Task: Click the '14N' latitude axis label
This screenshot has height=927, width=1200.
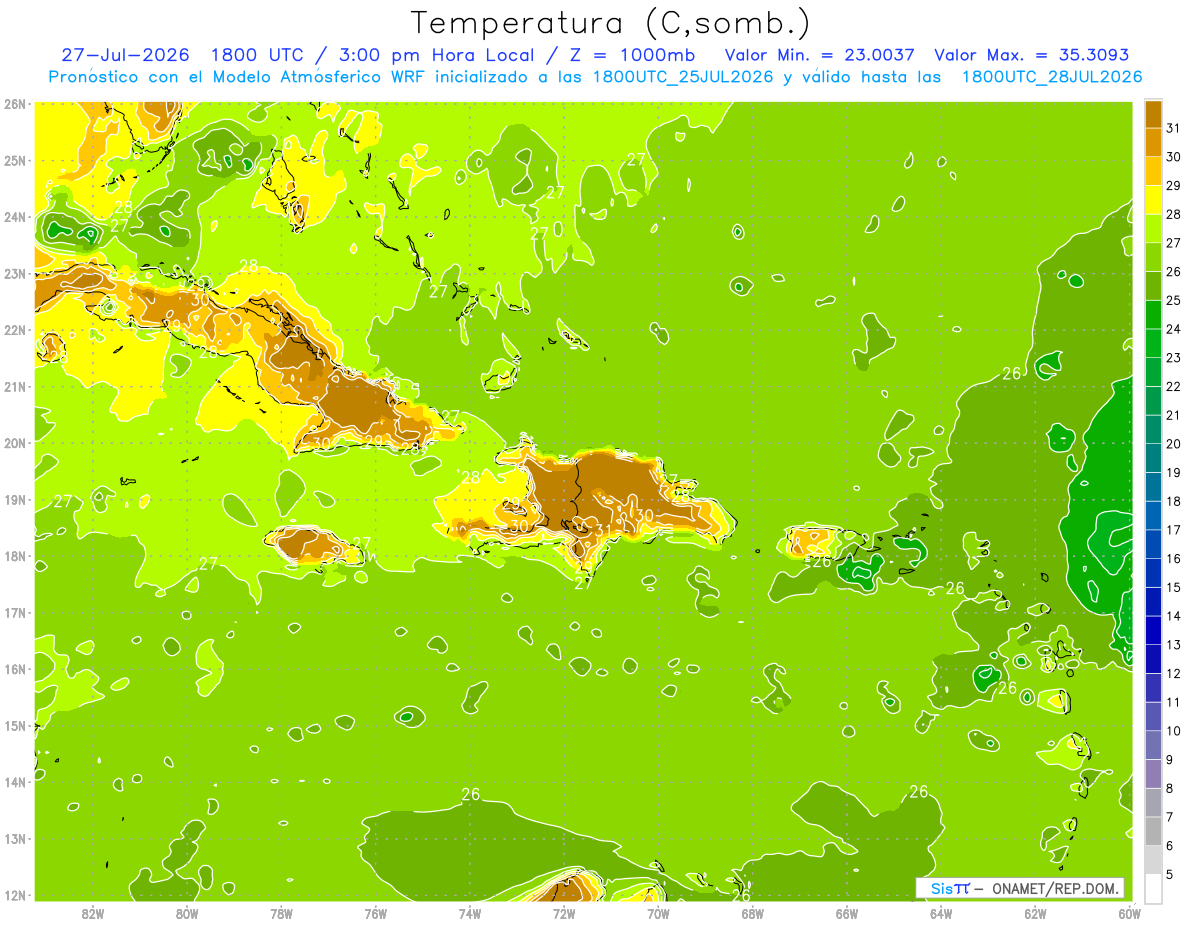Action: [15, 782]
